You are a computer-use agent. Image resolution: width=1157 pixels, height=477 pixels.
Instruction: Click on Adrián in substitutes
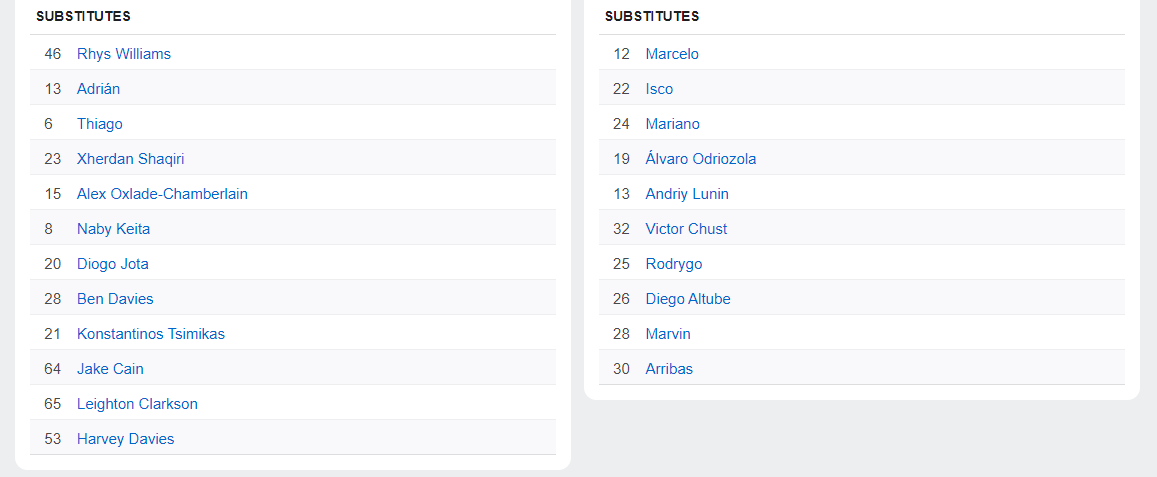coord(98,89)
